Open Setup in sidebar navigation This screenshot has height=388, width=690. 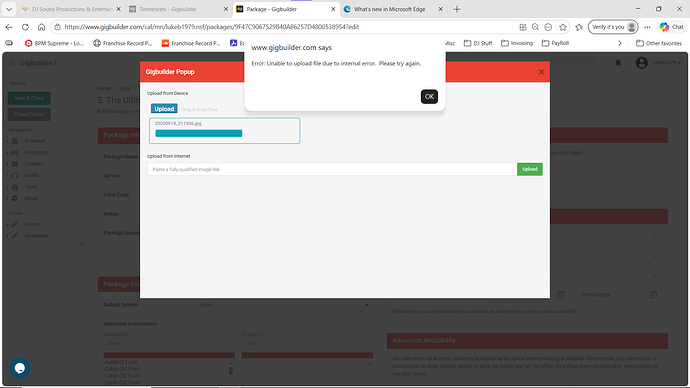31,198
